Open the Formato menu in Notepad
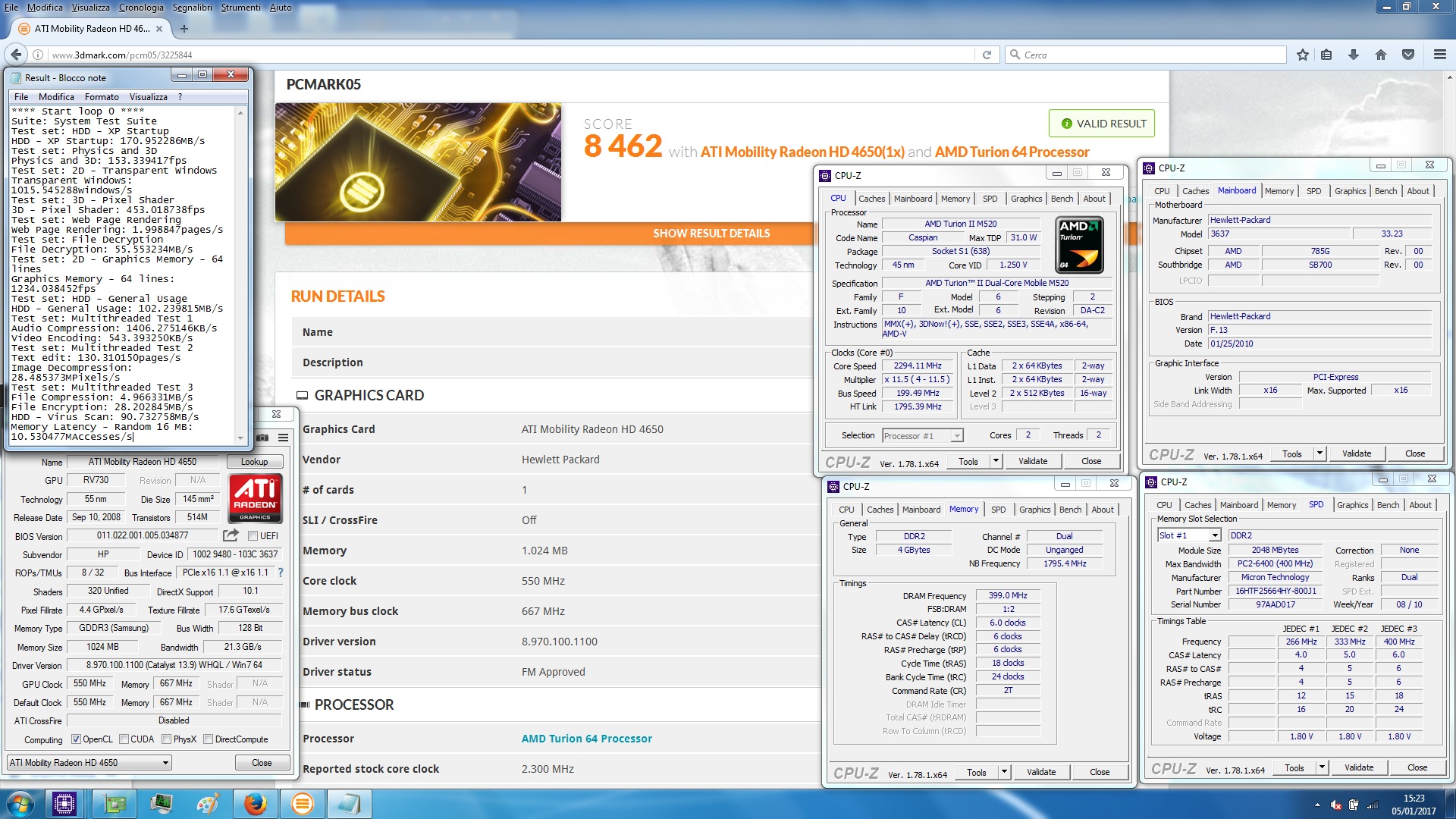This screenshot has height=819, width=1456. (x=102, y=97)
